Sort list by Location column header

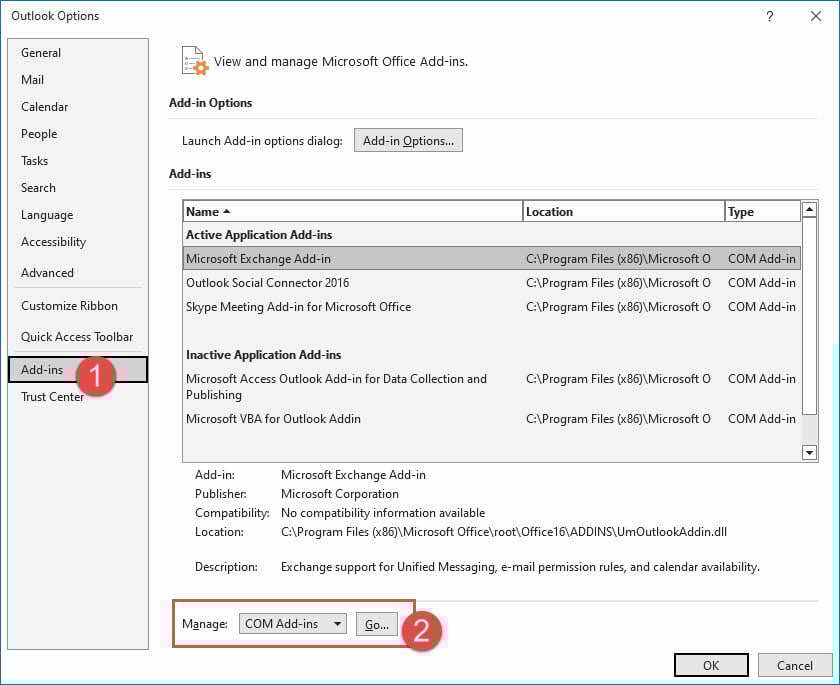(624, 212)
